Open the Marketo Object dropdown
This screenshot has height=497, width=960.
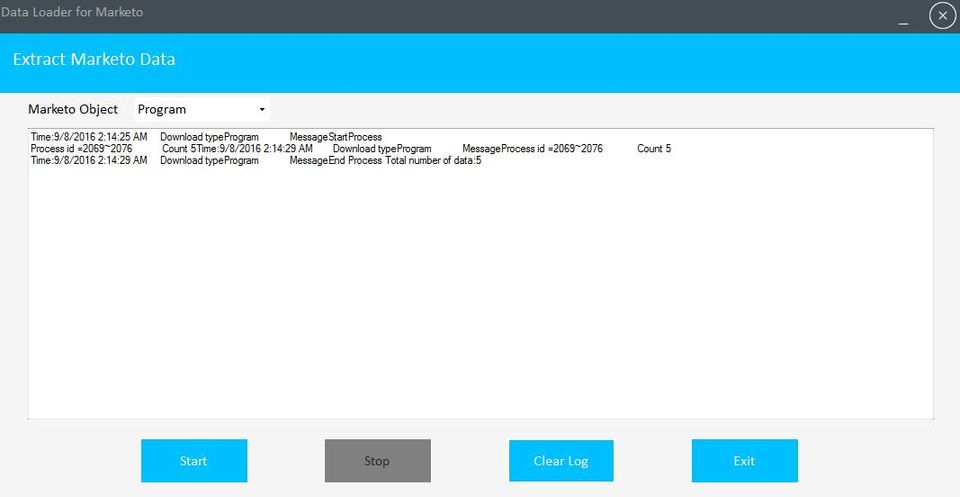[202, 110]
